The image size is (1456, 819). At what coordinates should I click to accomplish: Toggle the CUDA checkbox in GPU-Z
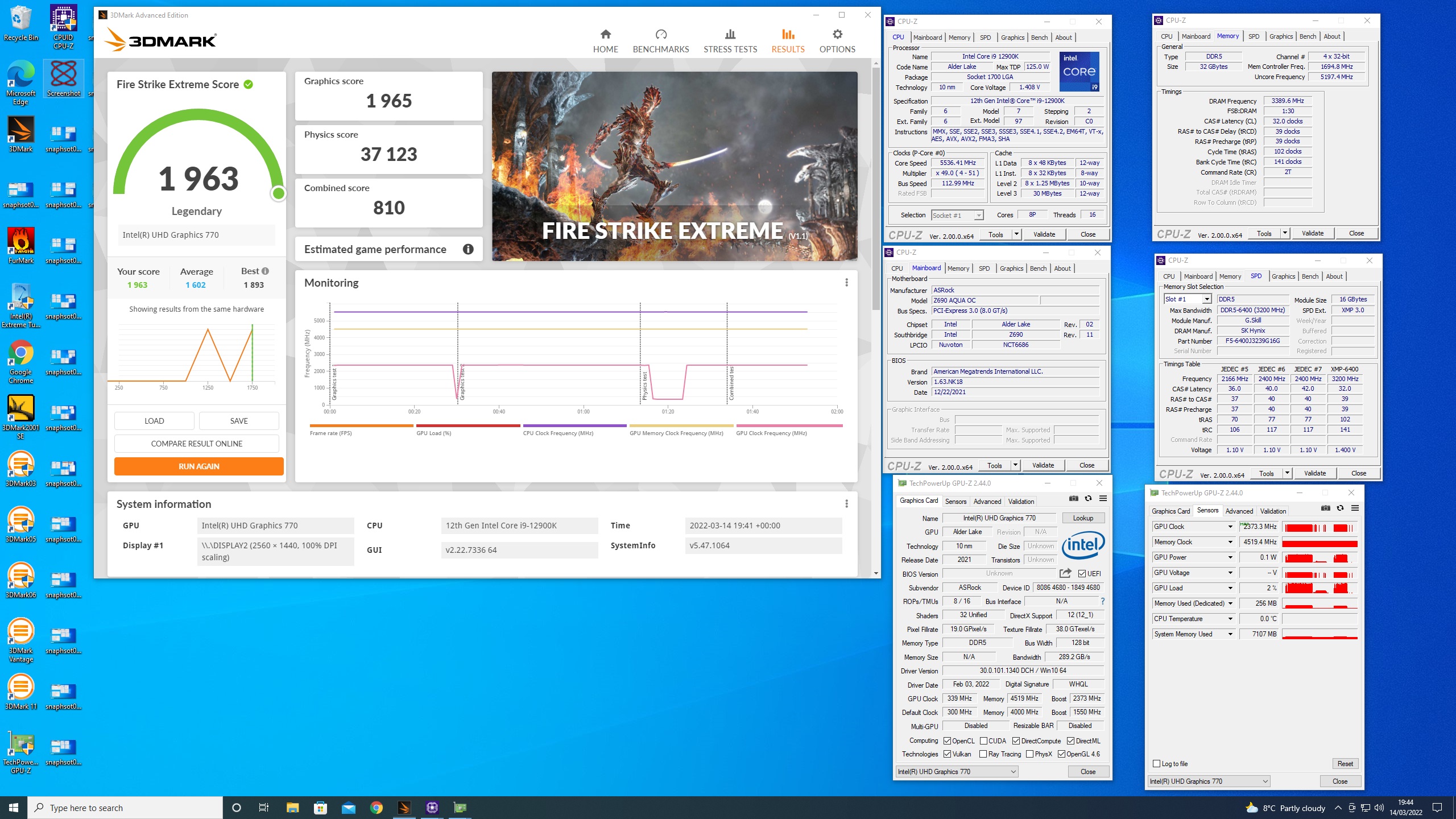click(983, 741)
